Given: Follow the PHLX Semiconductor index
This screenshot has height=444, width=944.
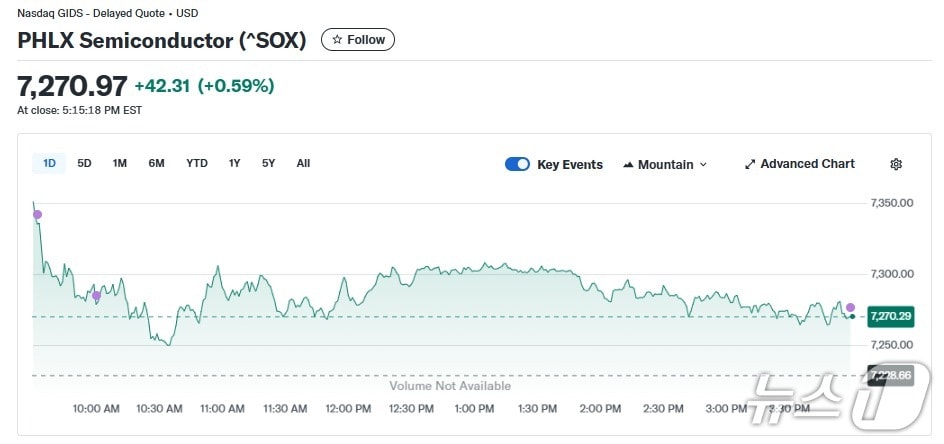Looking at the screenshot, I should coord(358,40).
